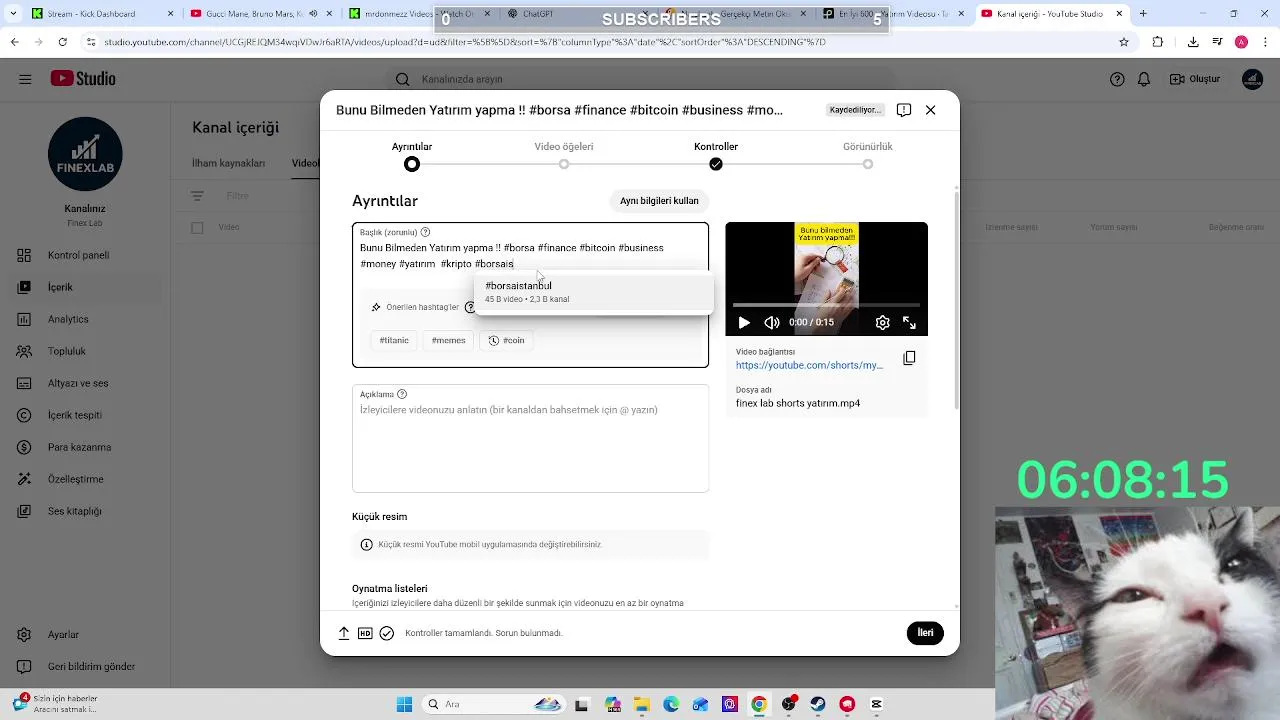Play the video preview
This screenshot has height=720, width=1280.
744,322
